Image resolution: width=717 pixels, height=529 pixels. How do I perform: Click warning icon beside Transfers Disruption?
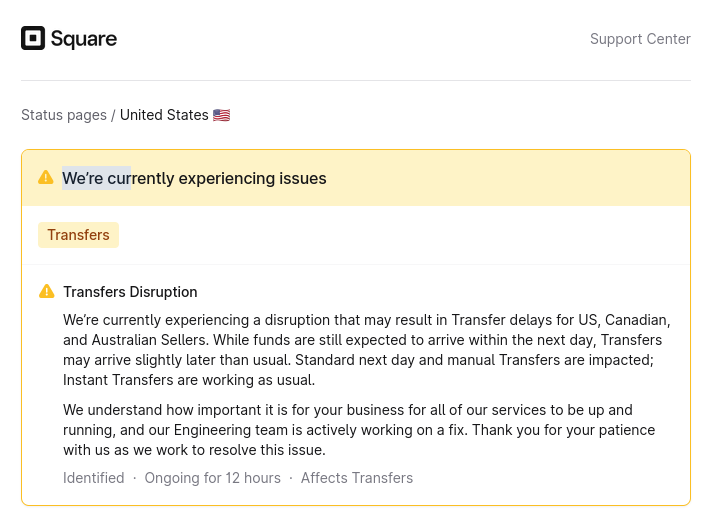click(x=46, y=292)
